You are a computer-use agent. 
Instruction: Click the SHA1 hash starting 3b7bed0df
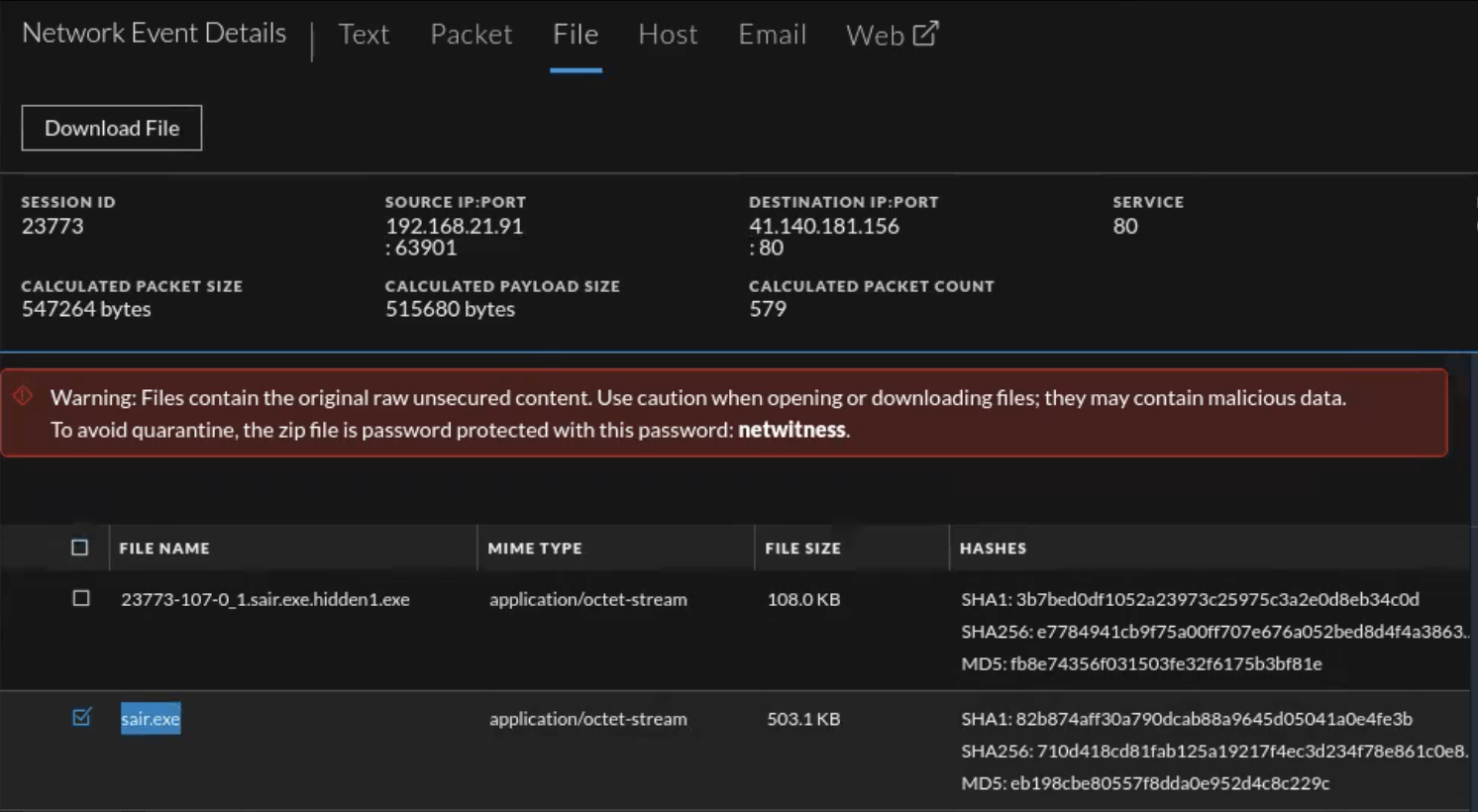click(x=1190, y=599)
